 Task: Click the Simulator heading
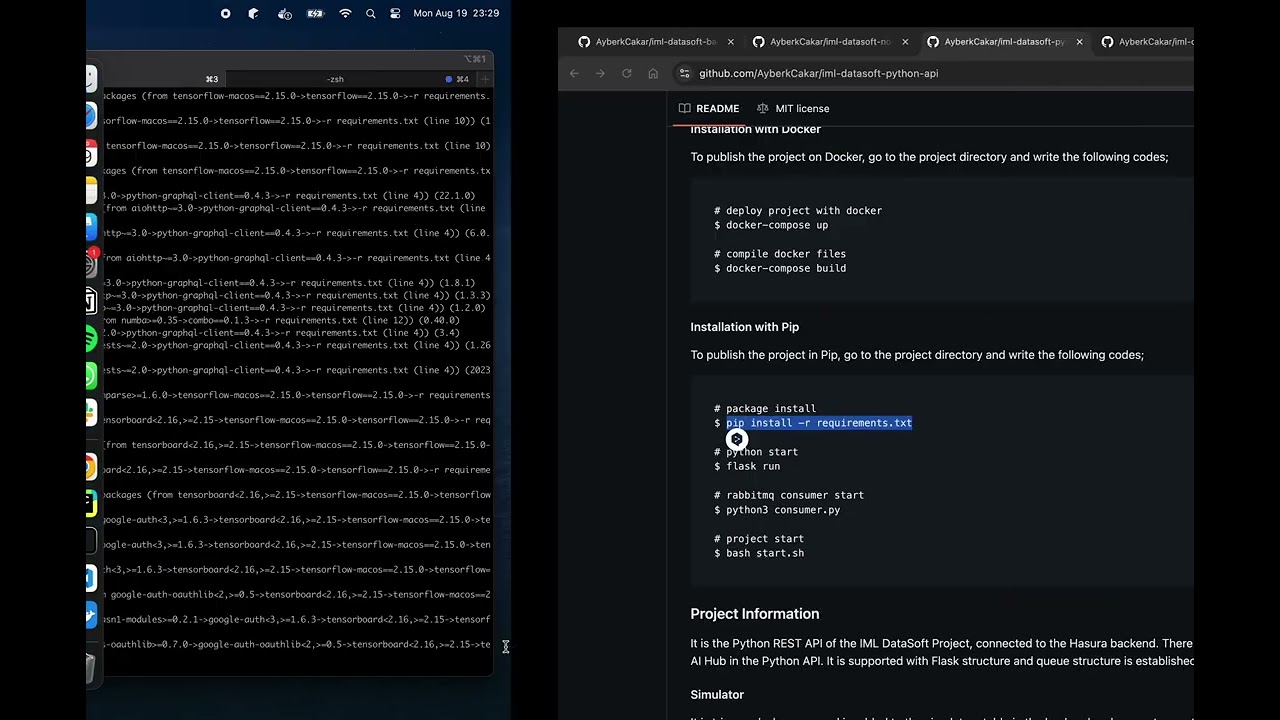click(x=717, y=694)
